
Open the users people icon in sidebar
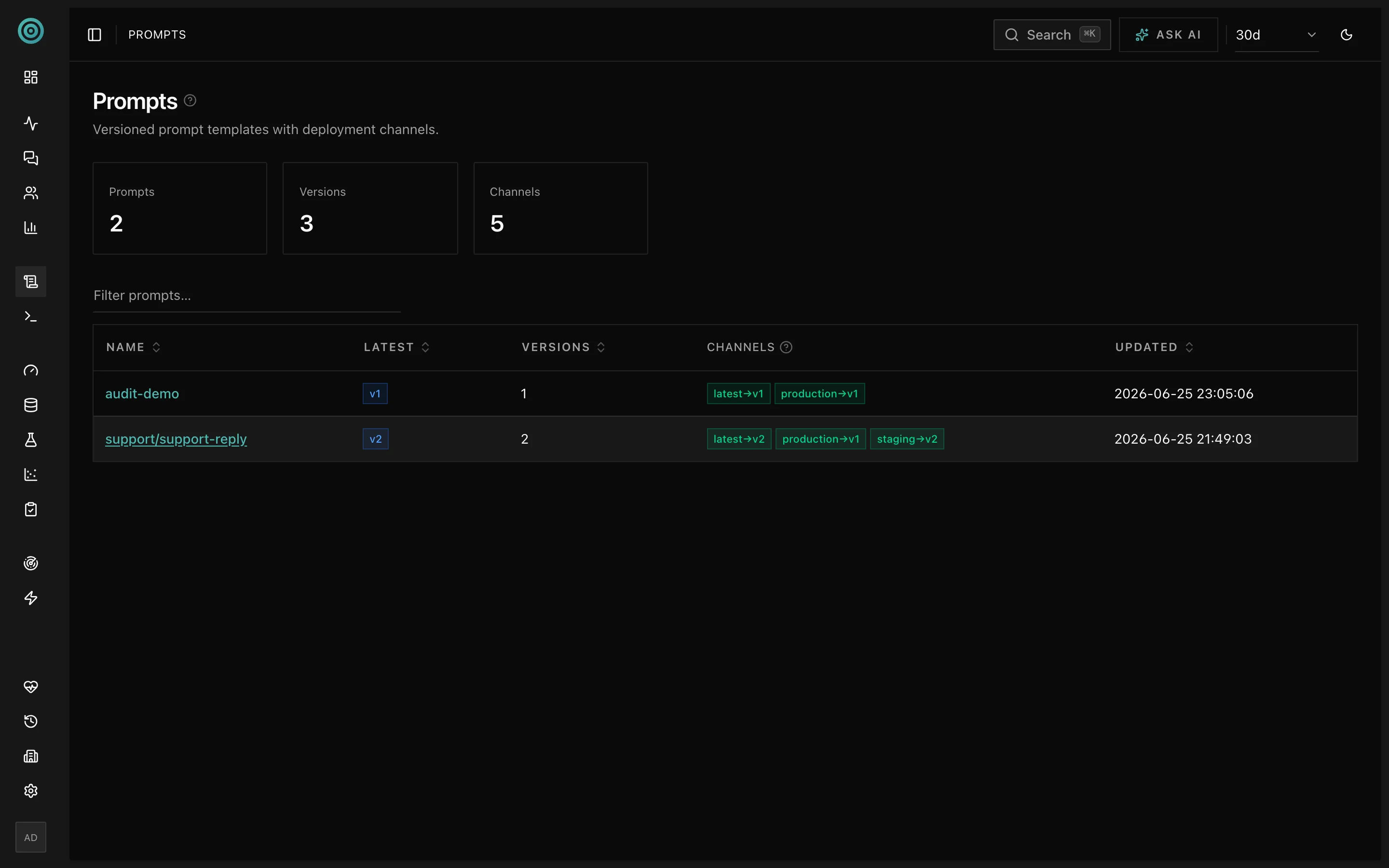tap(30, 193)
